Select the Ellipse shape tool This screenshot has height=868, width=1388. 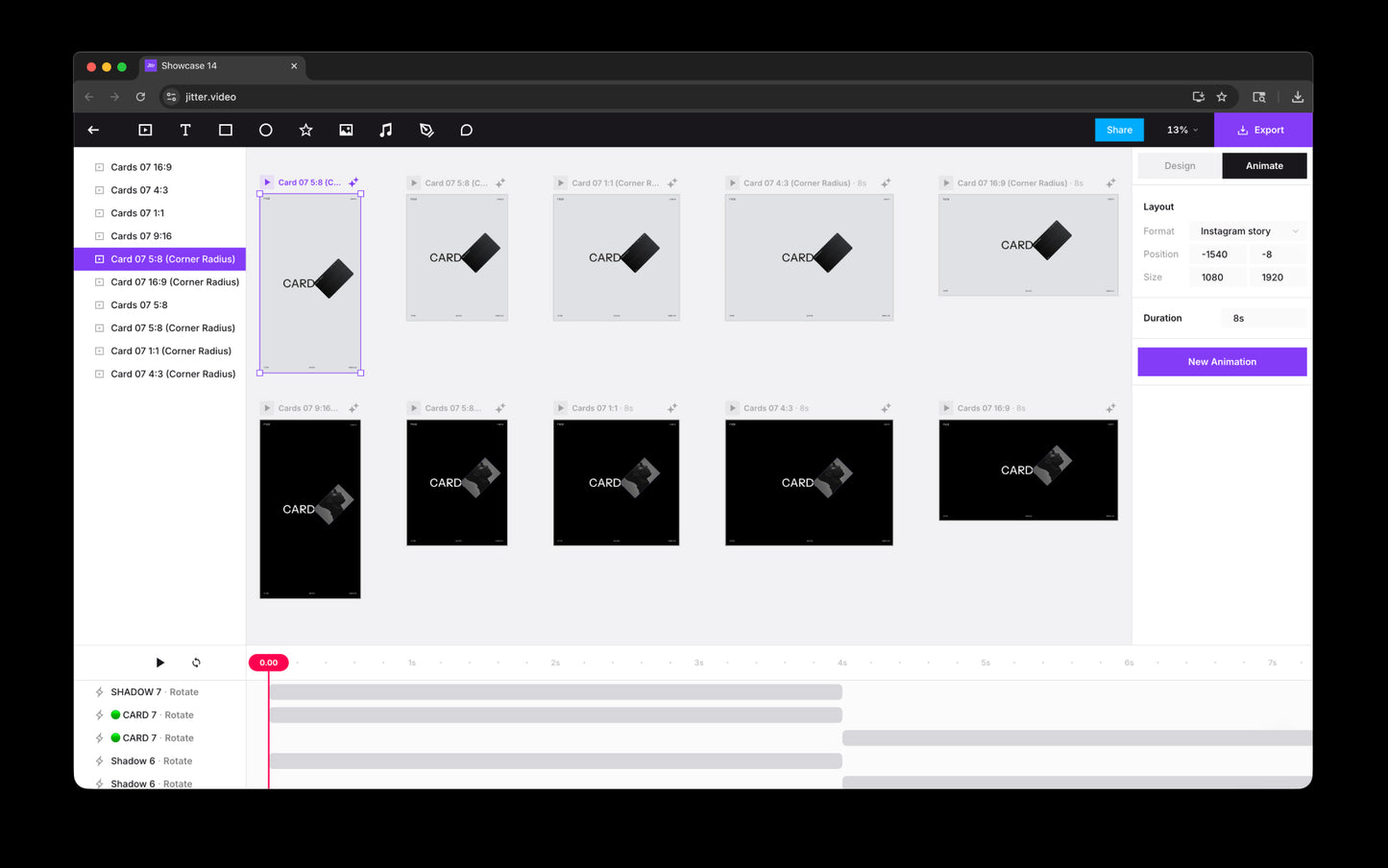tap(266, 130)
